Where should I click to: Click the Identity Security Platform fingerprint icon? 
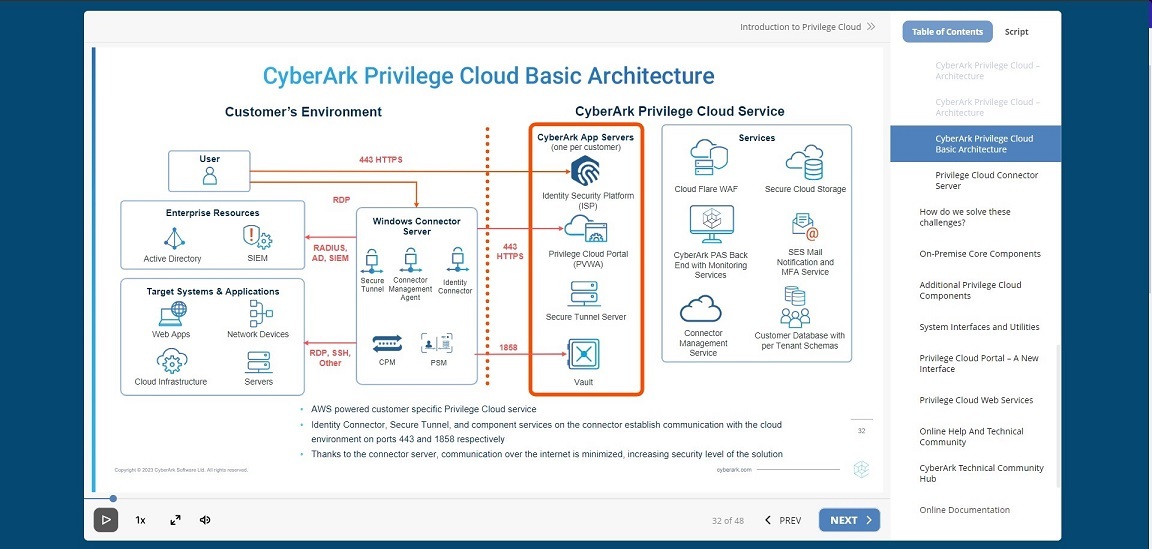[586, 171]
